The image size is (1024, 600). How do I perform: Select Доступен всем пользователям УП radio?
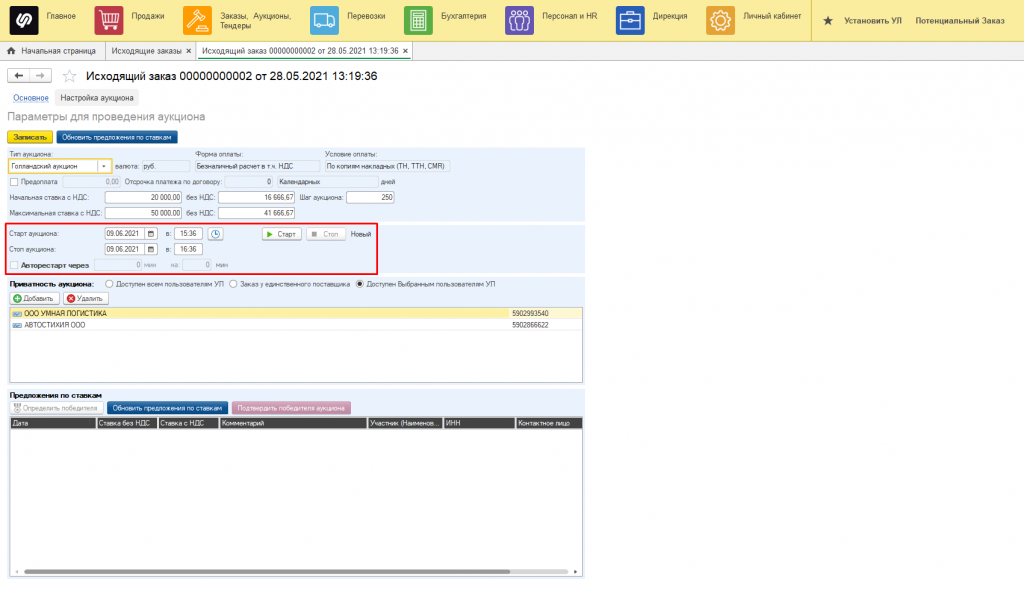point(109,284)
